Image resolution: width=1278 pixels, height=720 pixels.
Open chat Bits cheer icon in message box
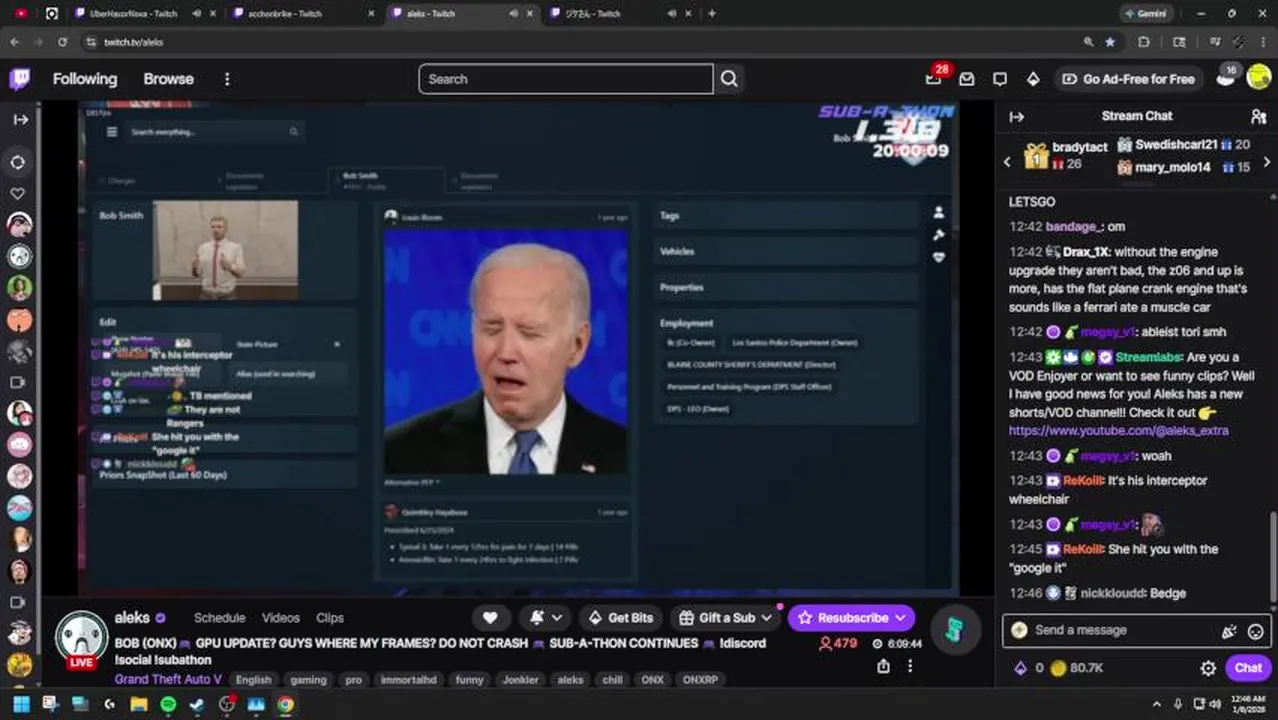(1229, 631)
